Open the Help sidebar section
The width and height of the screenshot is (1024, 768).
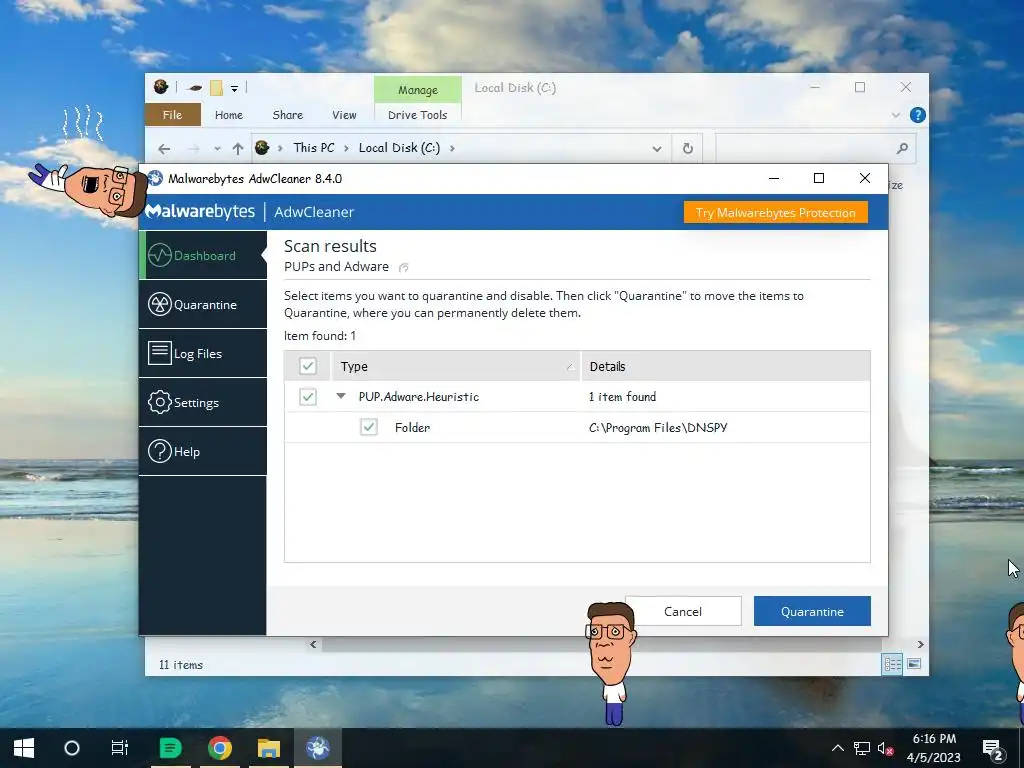(x=203, y=451)
